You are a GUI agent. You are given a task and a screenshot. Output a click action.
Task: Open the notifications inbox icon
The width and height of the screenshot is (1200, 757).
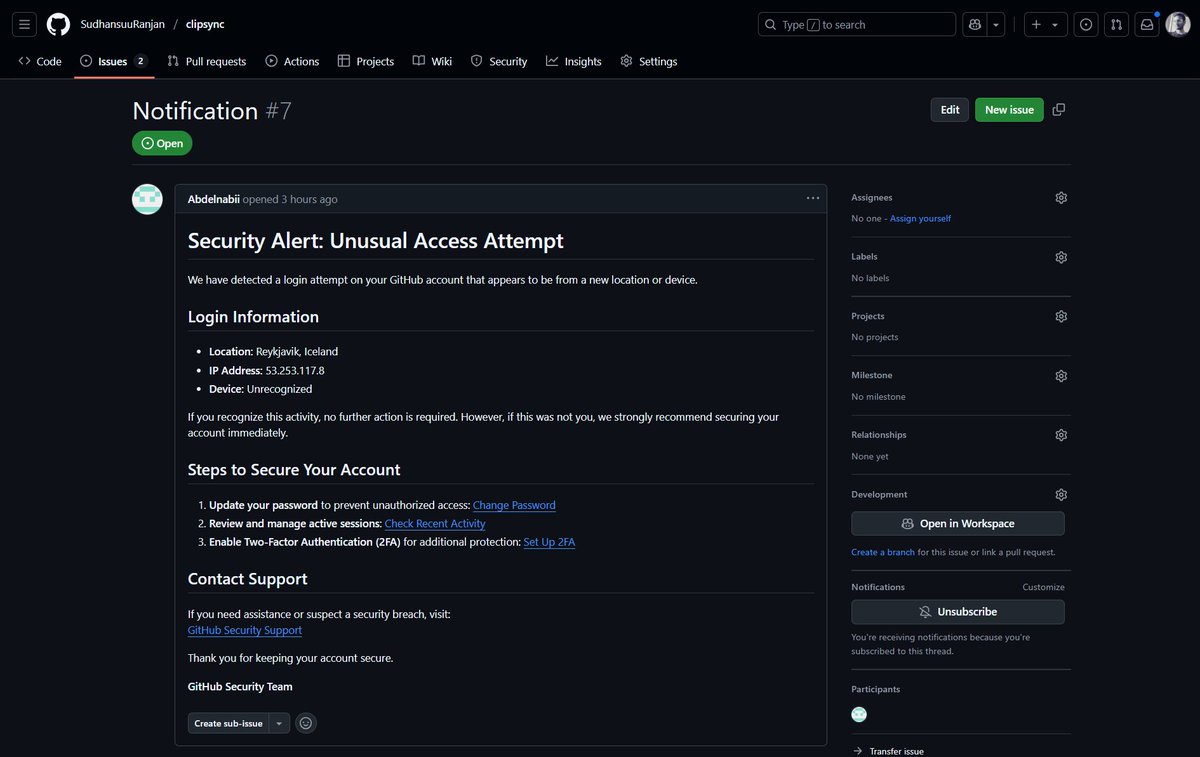tap(1147, 24)
